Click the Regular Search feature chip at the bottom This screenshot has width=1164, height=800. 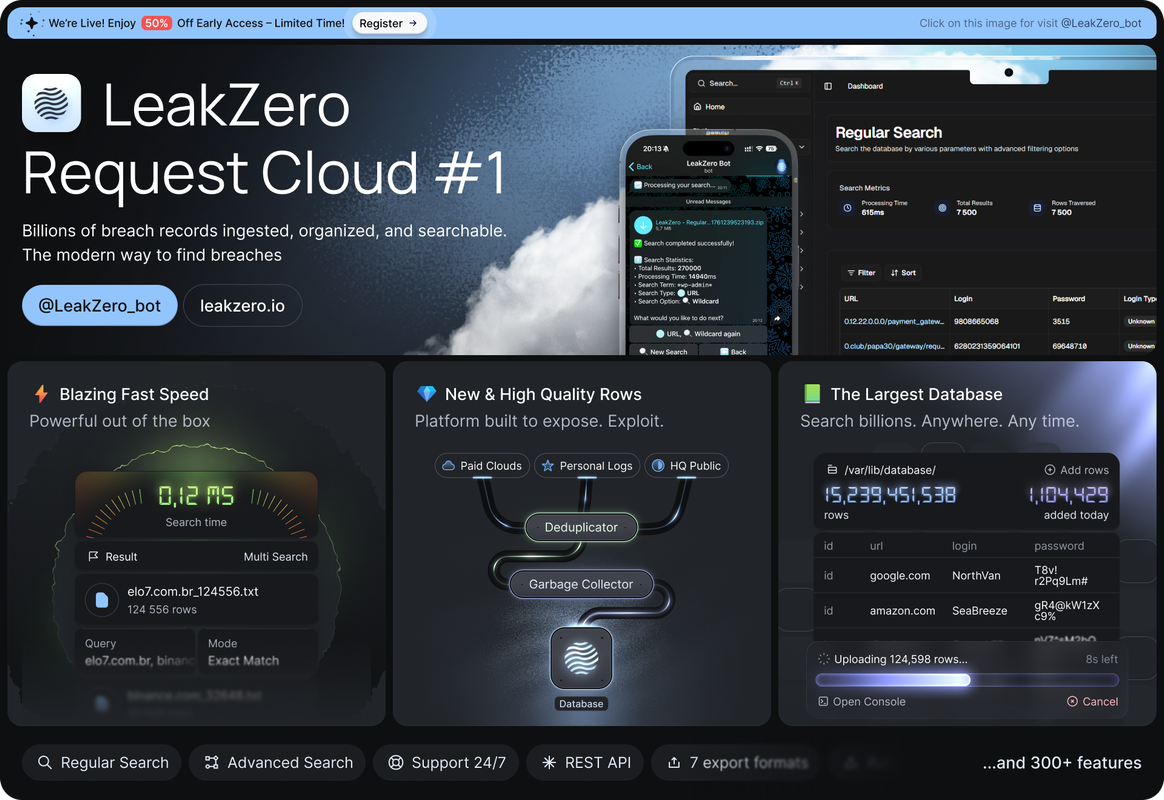tap(102, 762)
